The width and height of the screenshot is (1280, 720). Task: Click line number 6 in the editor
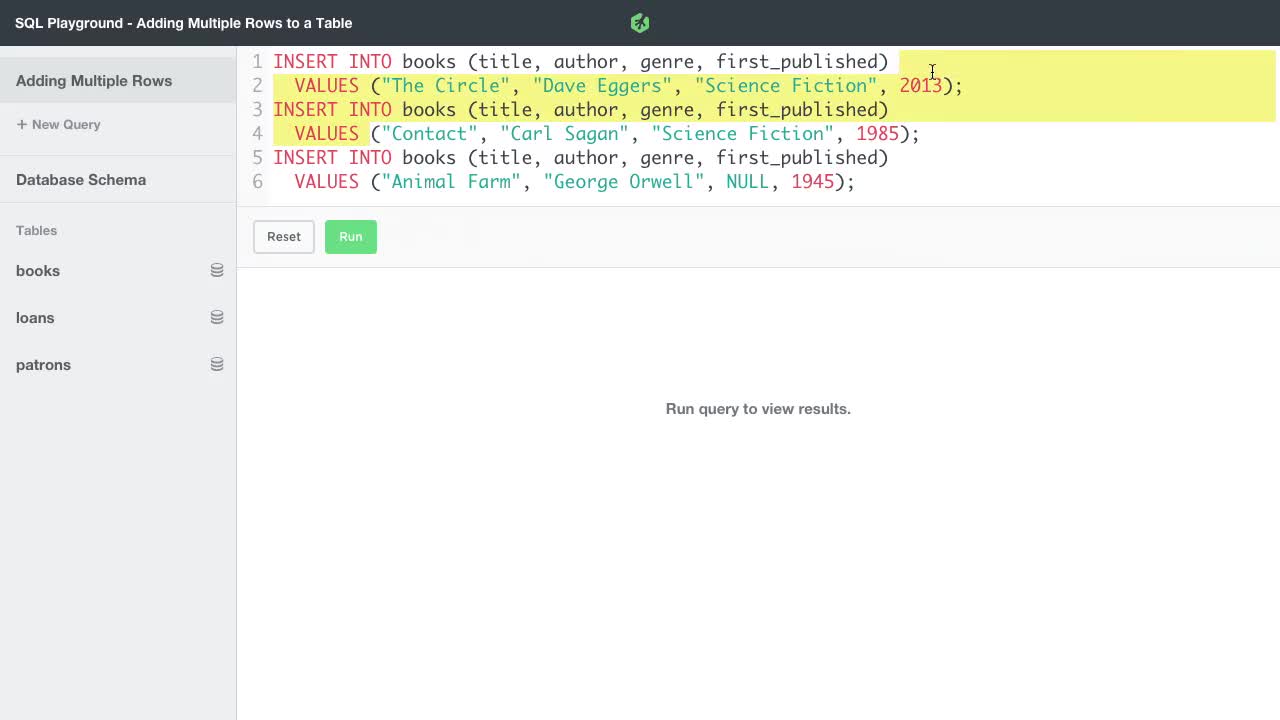point(257,182)
